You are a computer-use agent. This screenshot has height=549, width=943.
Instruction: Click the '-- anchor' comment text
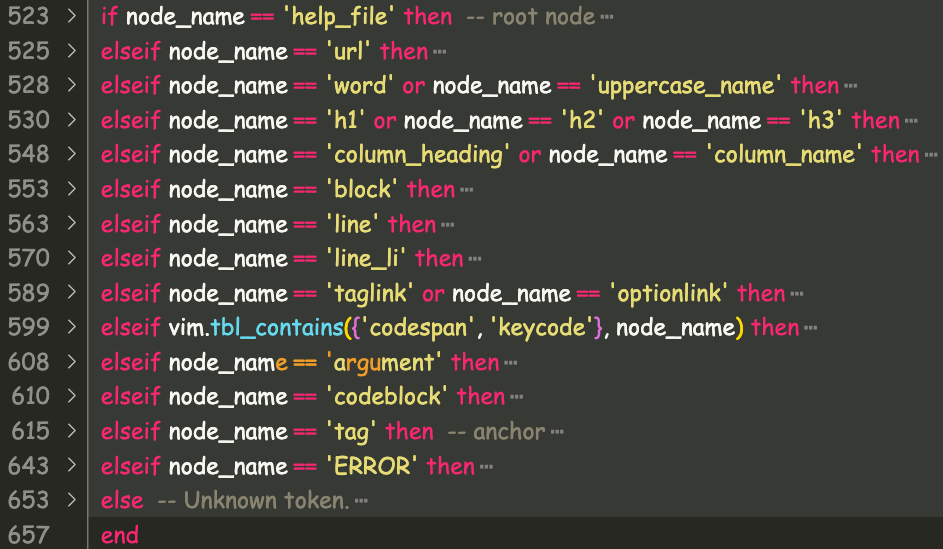(495, 432)
